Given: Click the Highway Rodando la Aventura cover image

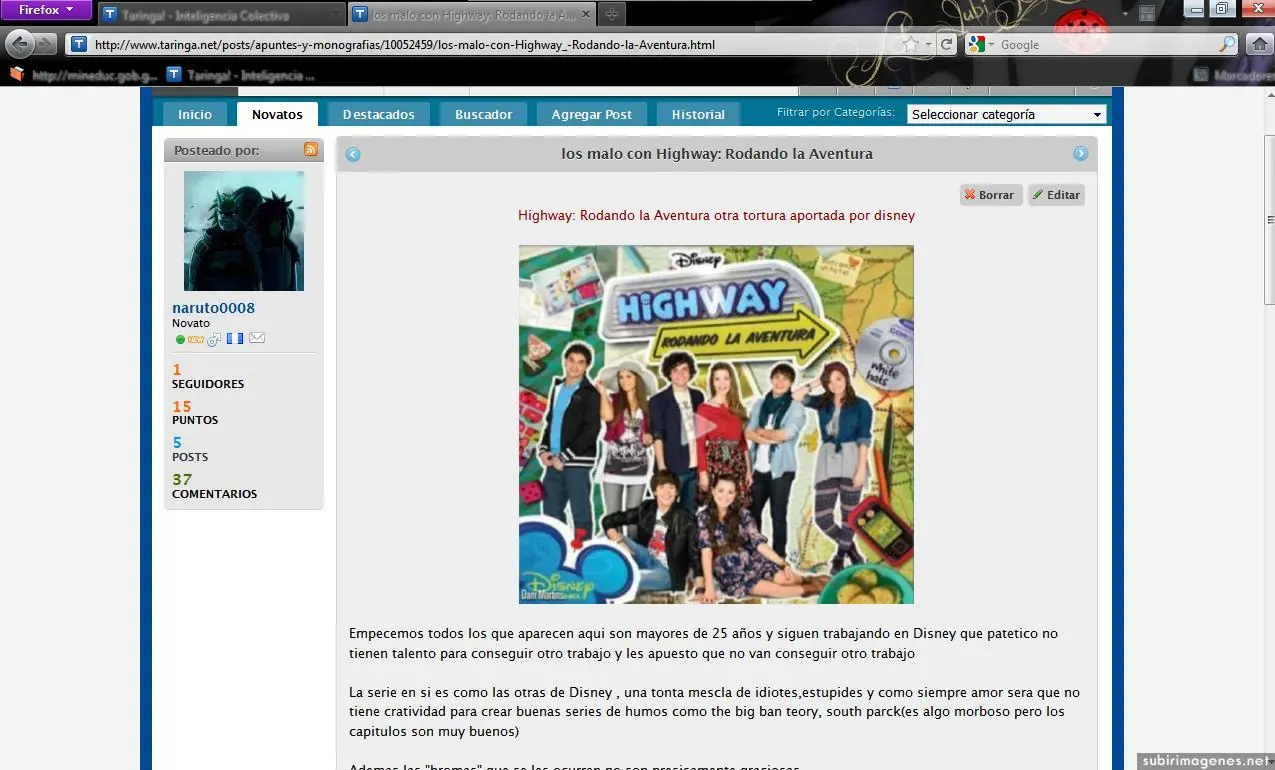Looking at the screenshot, I should [x=716, y=424].
